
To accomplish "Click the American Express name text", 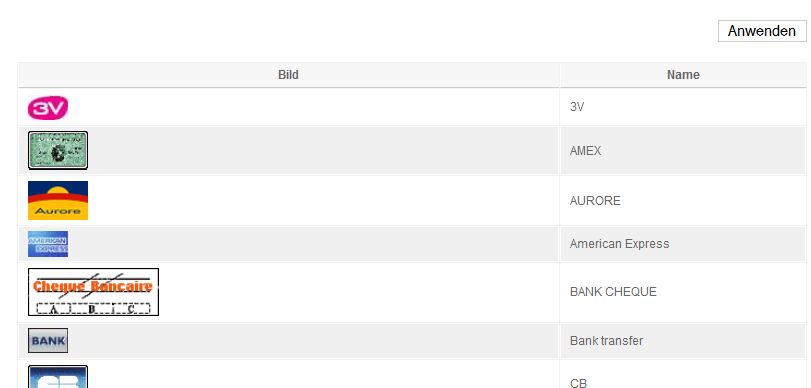I will [619, 244].
